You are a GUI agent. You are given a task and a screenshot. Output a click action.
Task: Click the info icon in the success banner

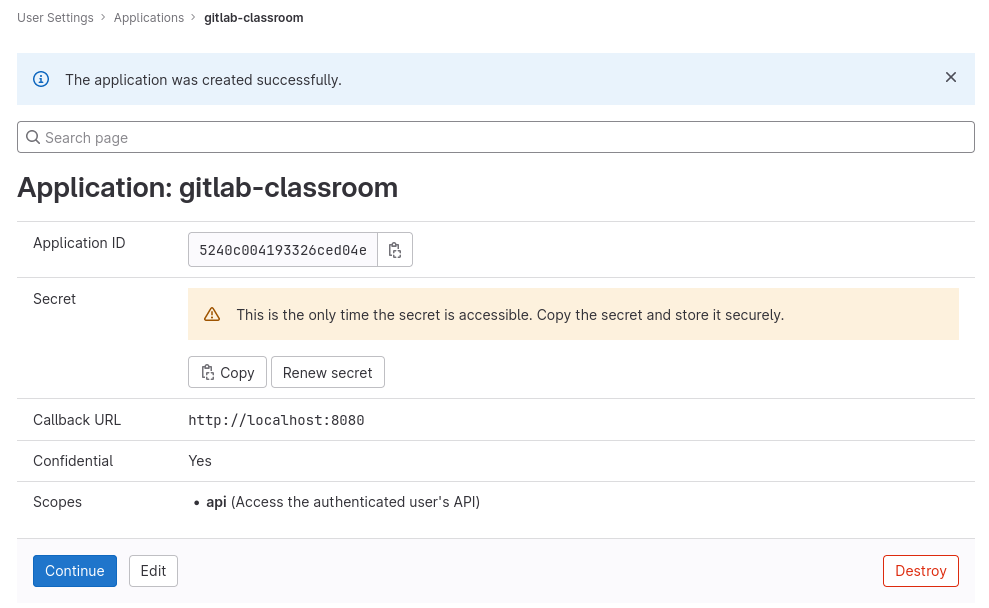coord(40,78)
